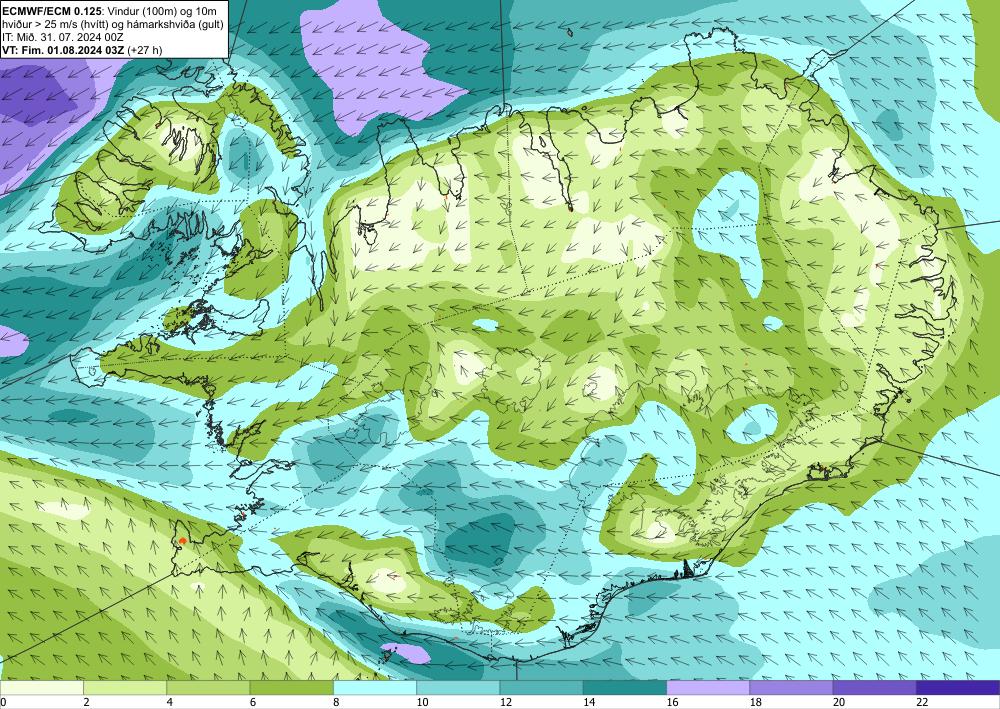Click the 4–6 m/s green legend swatch
Screen dimensions: 1000x709
(208, 688)
